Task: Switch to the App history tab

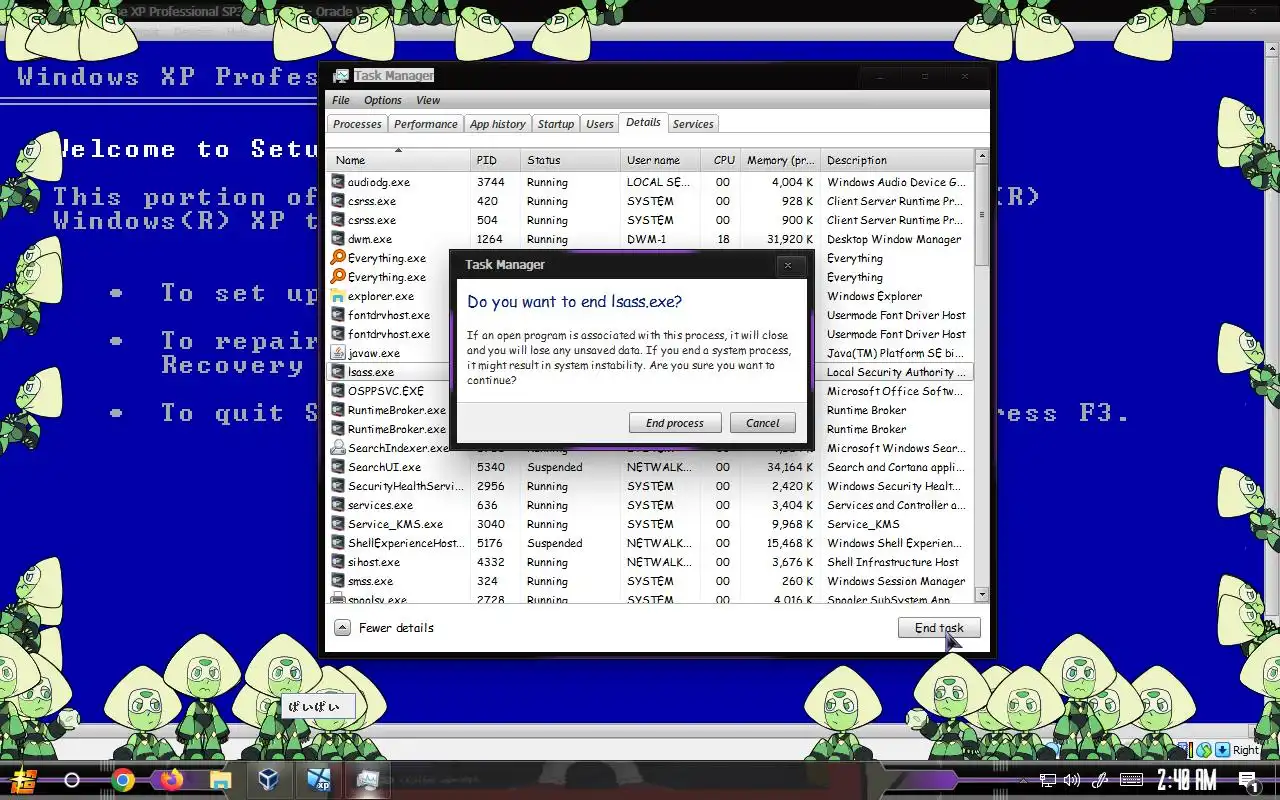Action: tap(497, 124)
